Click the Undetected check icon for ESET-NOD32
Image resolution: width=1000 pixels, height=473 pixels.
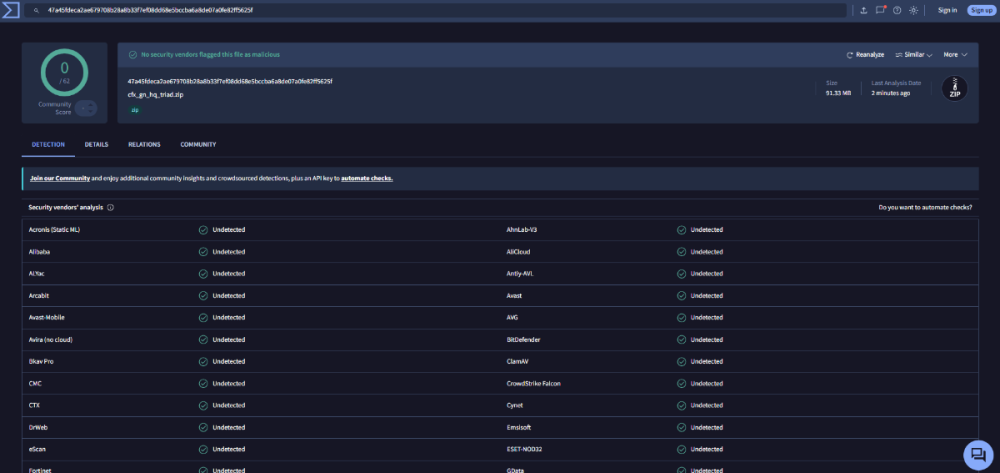[x=682, y=449]
